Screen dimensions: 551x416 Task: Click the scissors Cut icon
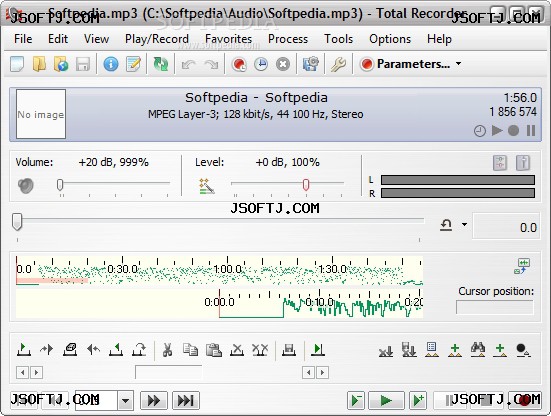tap(167, 350)
